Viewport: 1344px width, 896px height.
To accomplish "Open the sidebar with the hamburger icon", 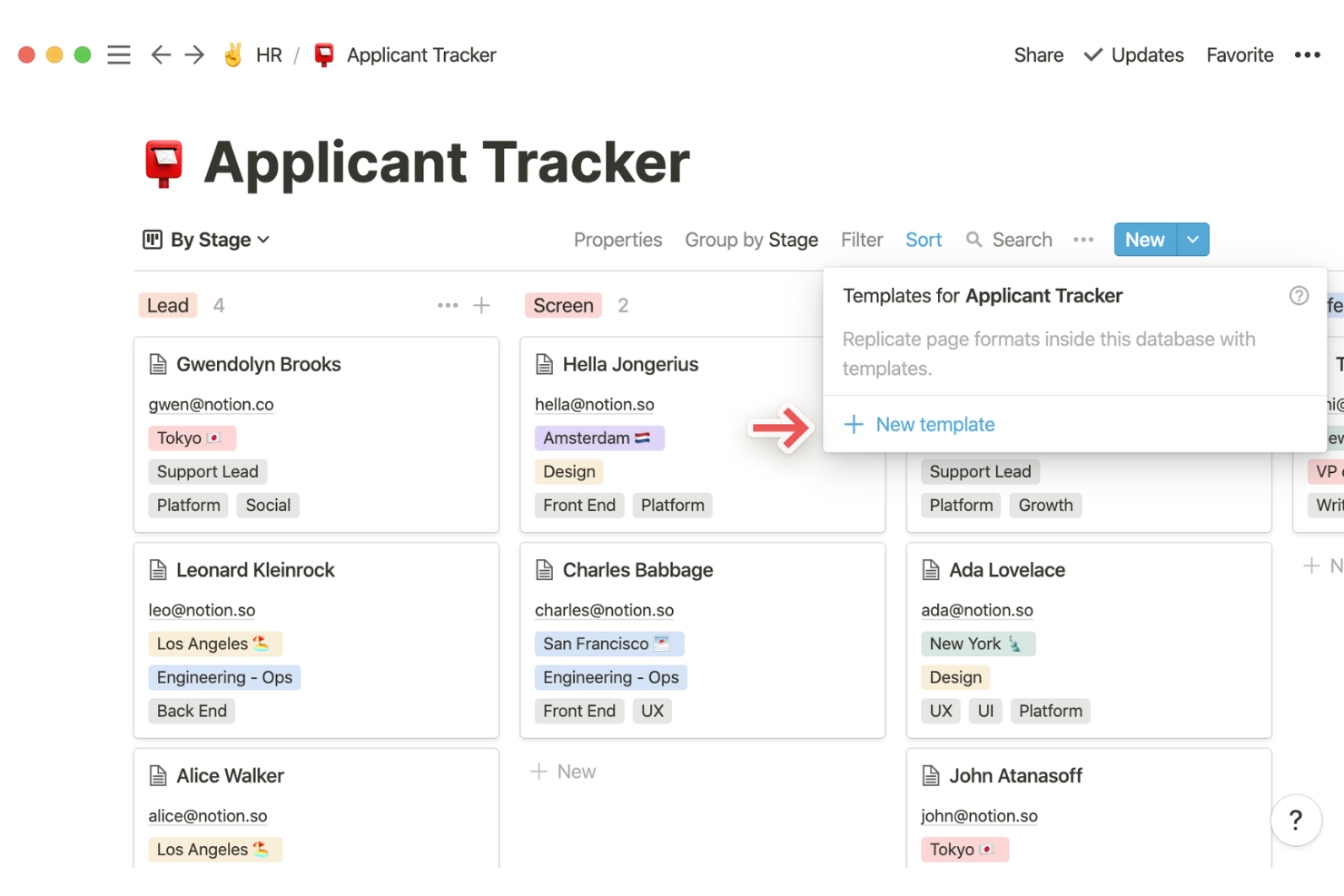I will point(119,54).
